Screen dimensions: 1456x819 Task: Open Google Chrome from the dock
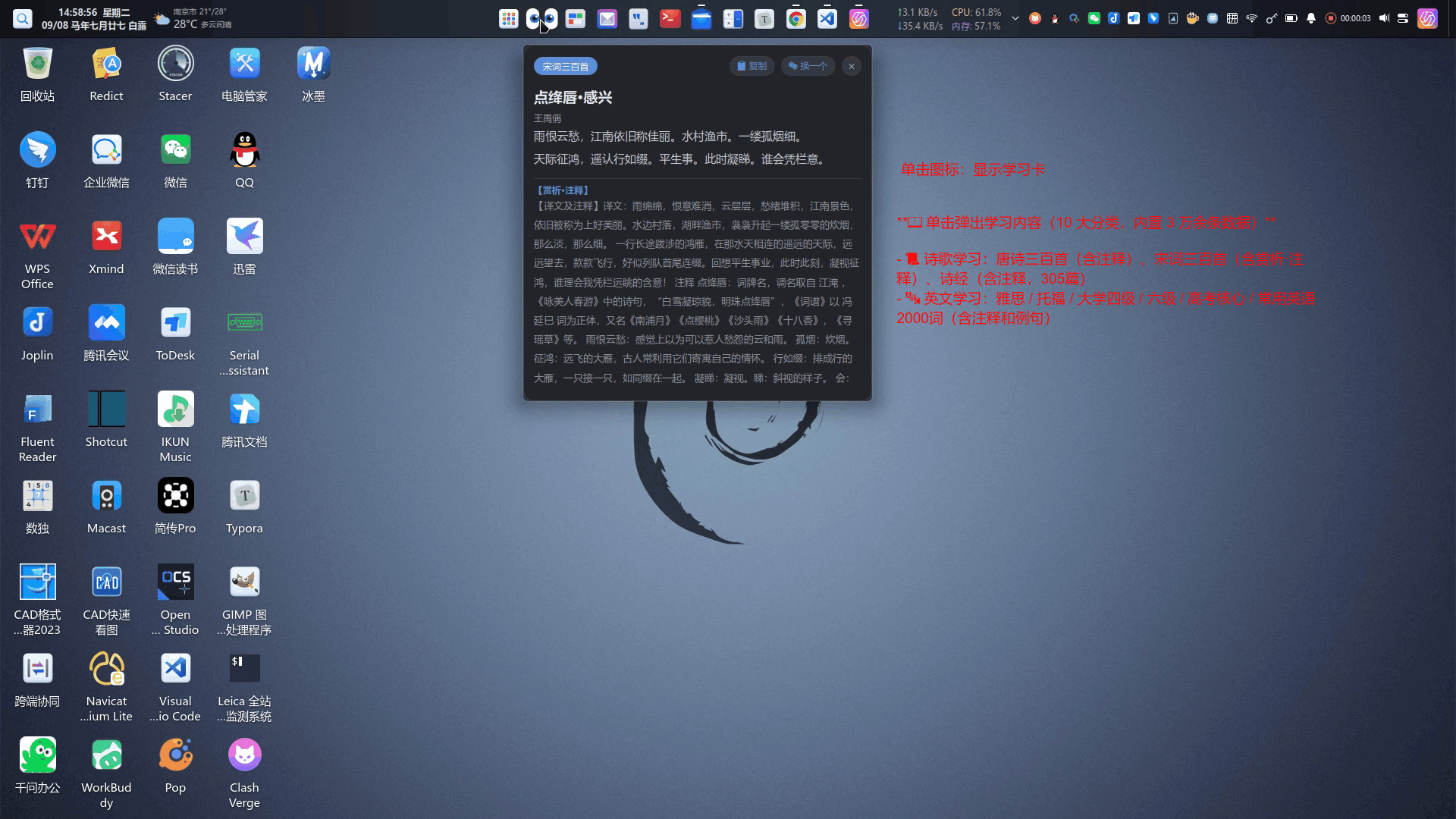pos(796,19)
